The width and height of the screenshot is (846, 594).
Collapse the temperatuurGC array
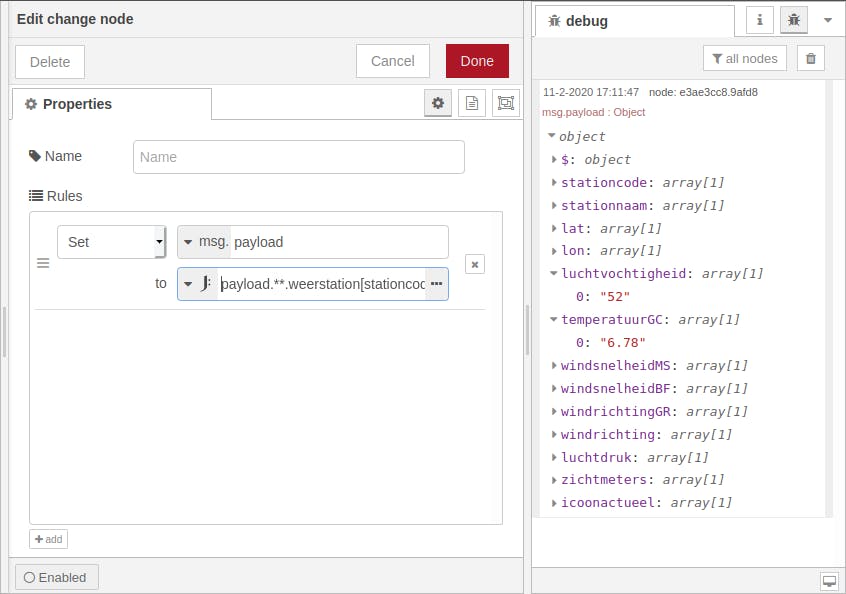tap(553, 320)
